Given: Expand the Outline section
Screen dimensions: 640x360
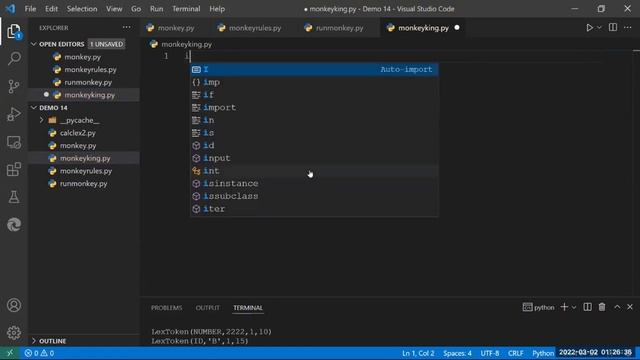Looking at the screenshot, I should (x=34, y=341).
